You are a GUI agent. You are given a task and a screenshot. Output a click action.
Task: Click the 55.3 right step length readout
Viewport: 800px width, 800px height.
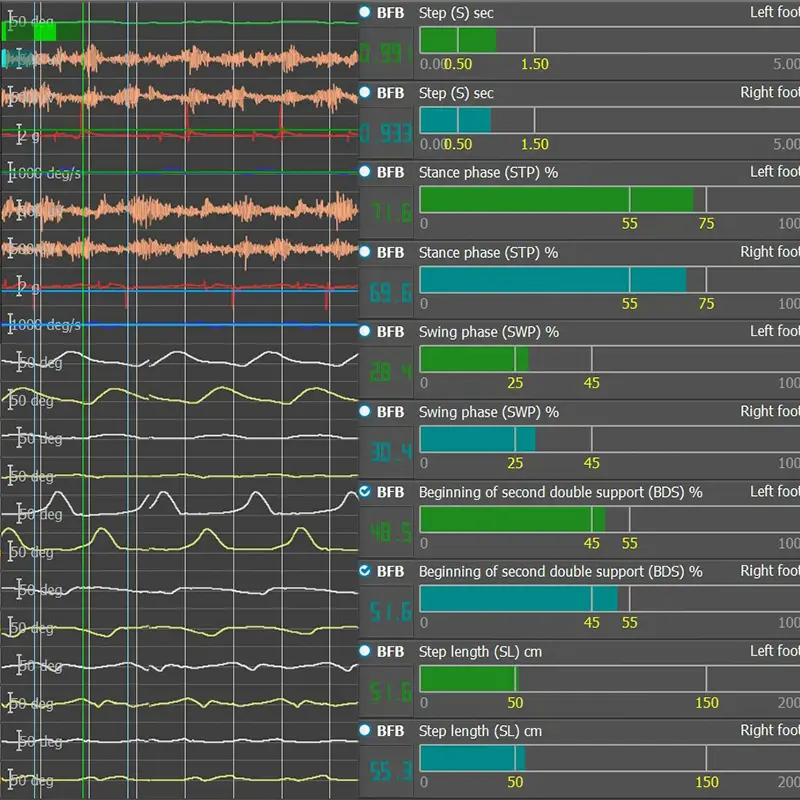click(386, 773)
